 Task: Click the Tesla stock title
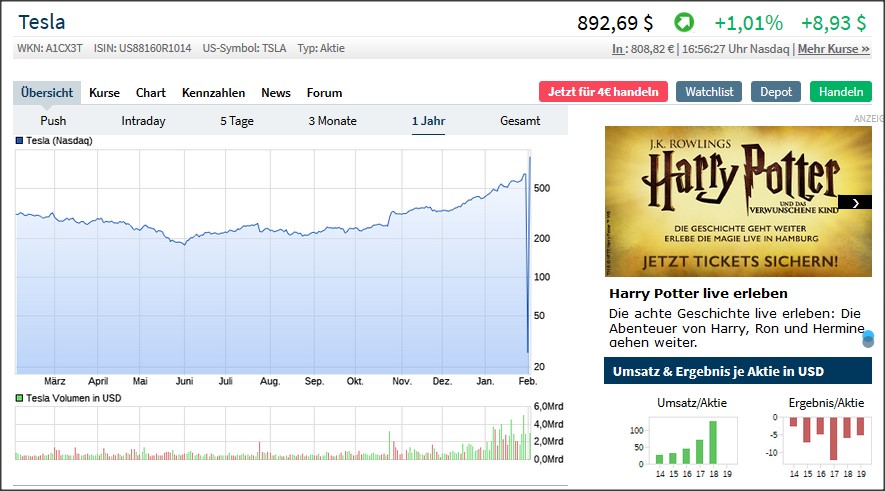coord(42,22)
